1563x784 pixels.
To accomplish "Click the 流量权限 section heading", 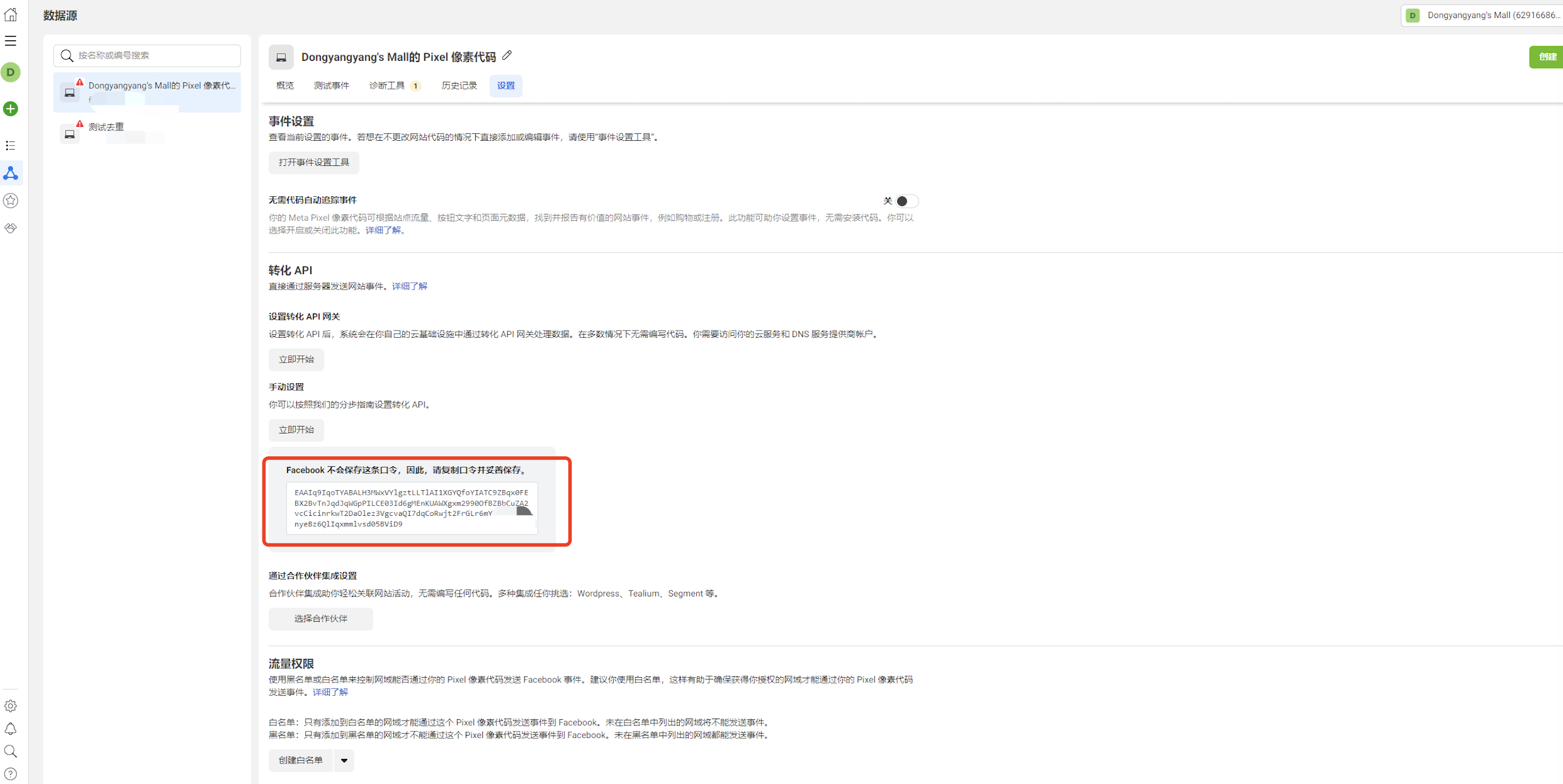I will [291, 664].
